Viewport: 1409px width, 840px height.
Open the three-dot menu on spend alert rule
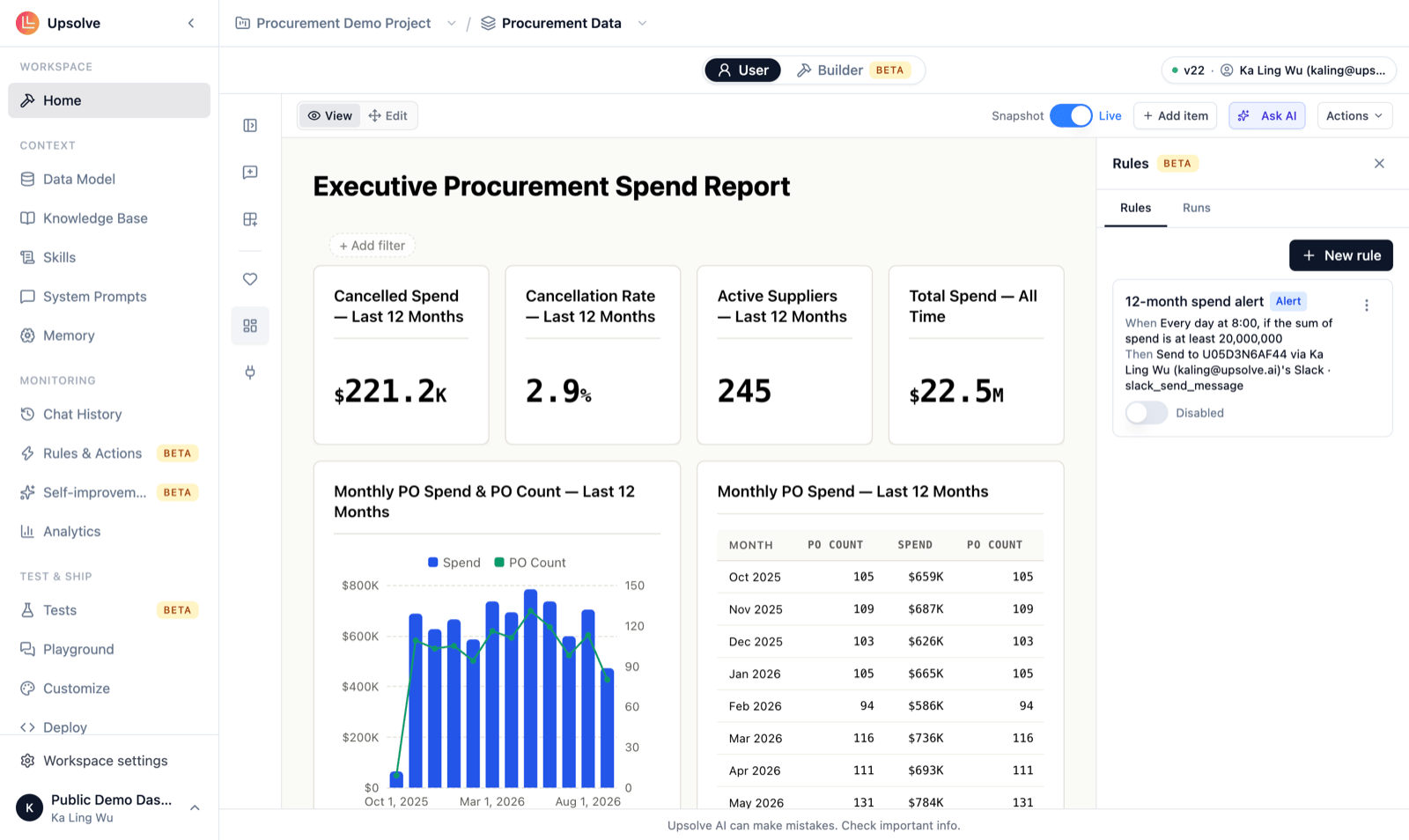coord(1367,306)
